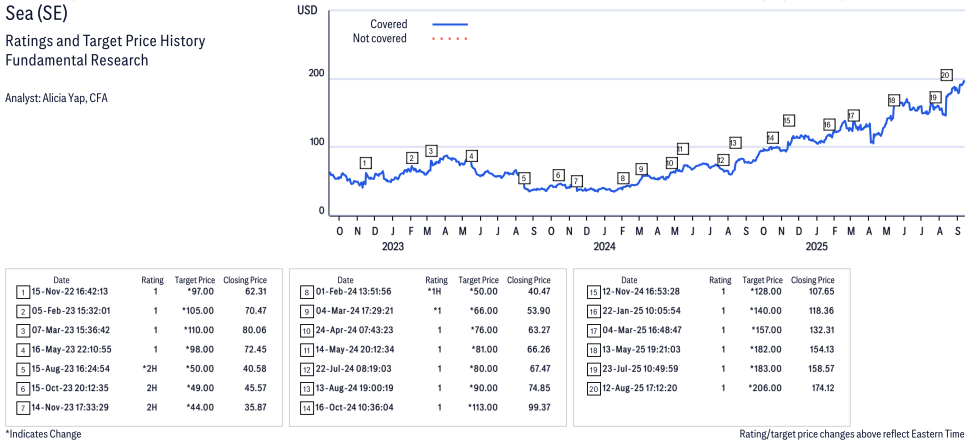Click target price '*76.00'

point(484,330)
